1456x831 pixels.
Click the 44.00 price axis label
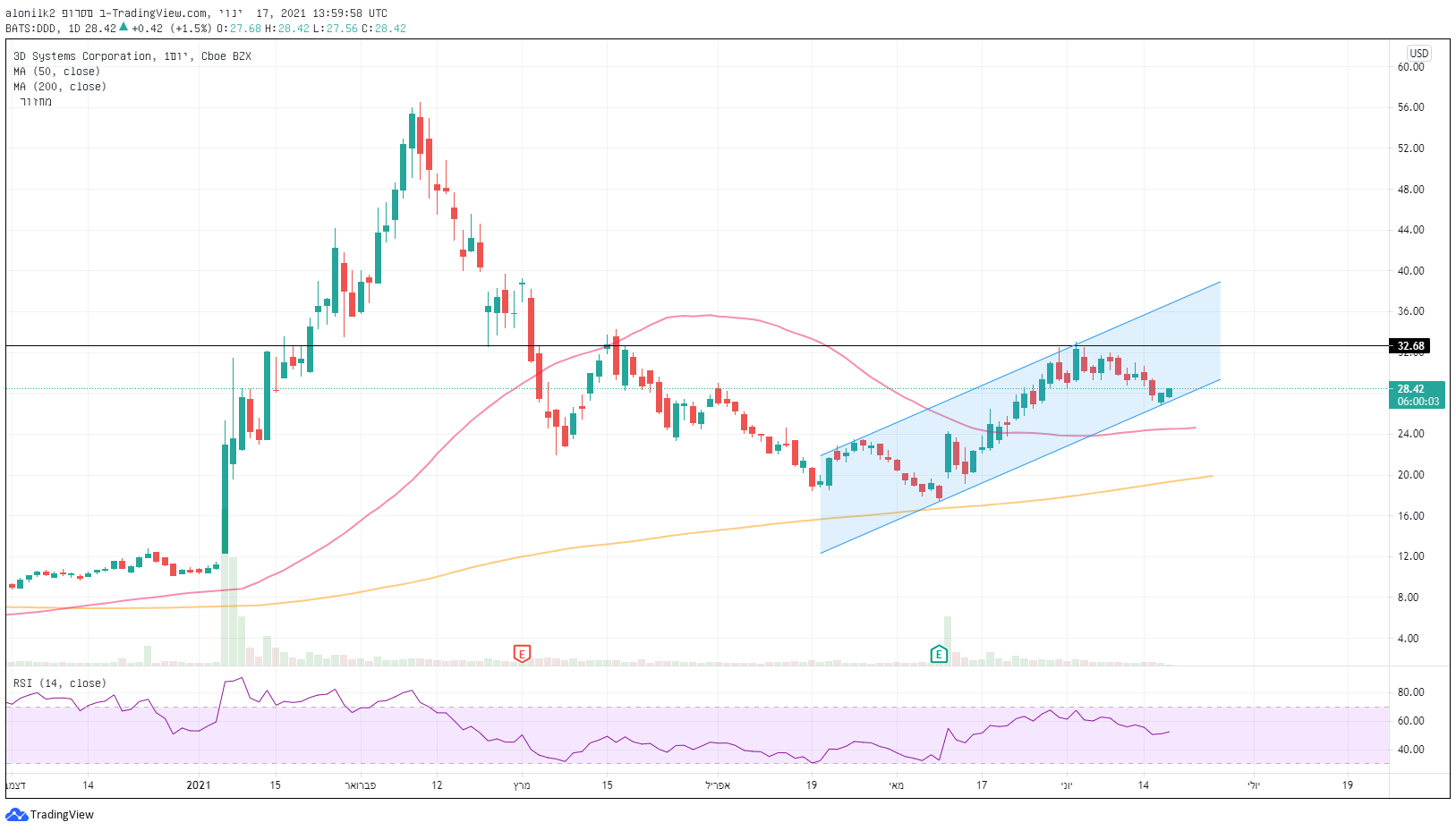(1410, 230)
